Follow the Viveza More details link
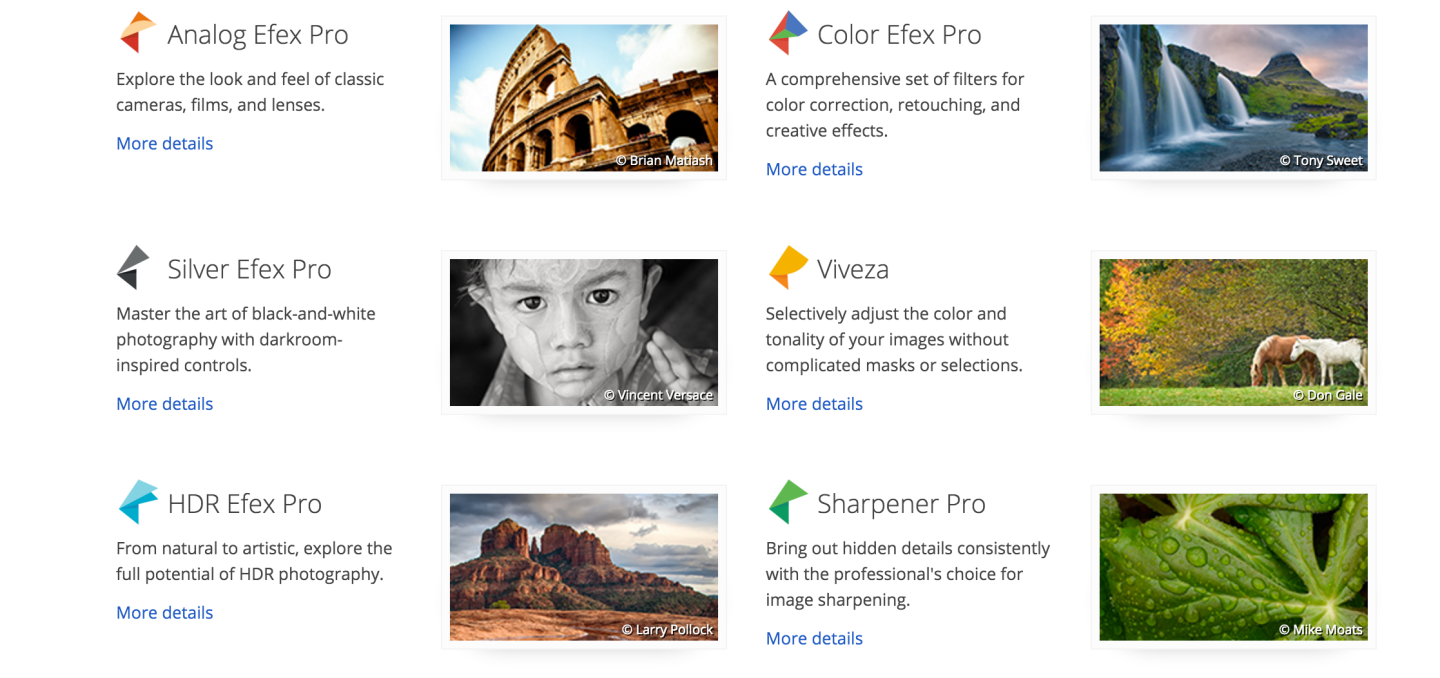Image resolution: width=1440 pixels, height=678 pixels. click(814, 404)
